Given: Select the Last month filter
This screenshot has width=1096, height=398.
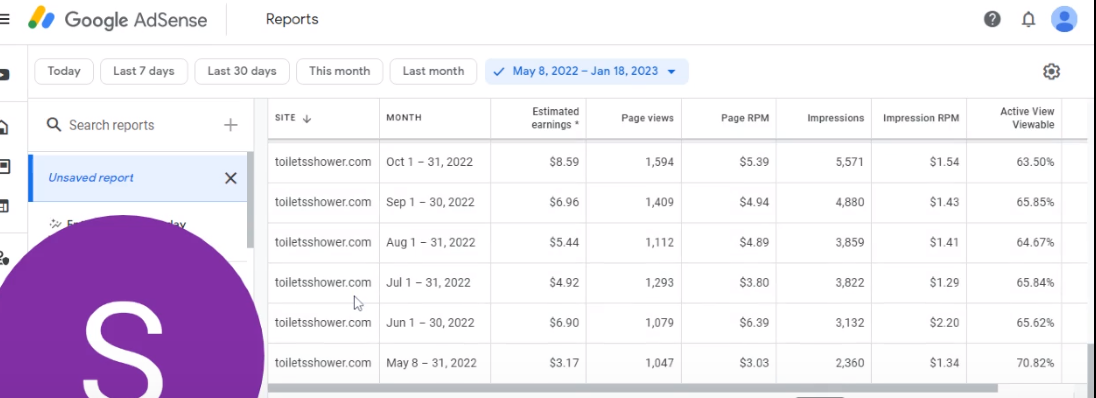Looking at the screenshot, I should click(x=433, y=71).
